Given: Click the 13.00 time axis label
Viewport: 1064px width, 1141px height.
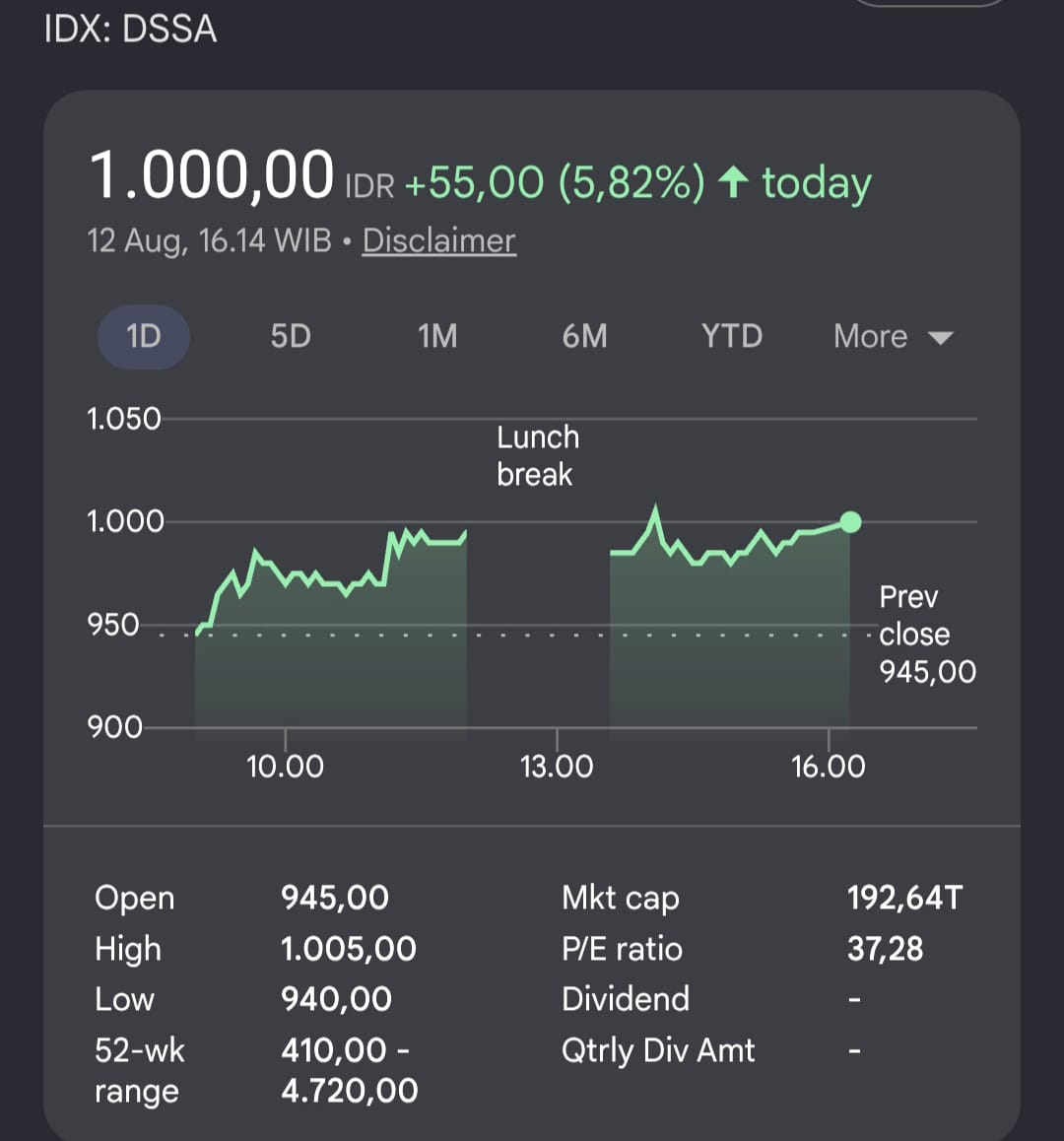Looking at the screenshot, I should coord(557,767).
